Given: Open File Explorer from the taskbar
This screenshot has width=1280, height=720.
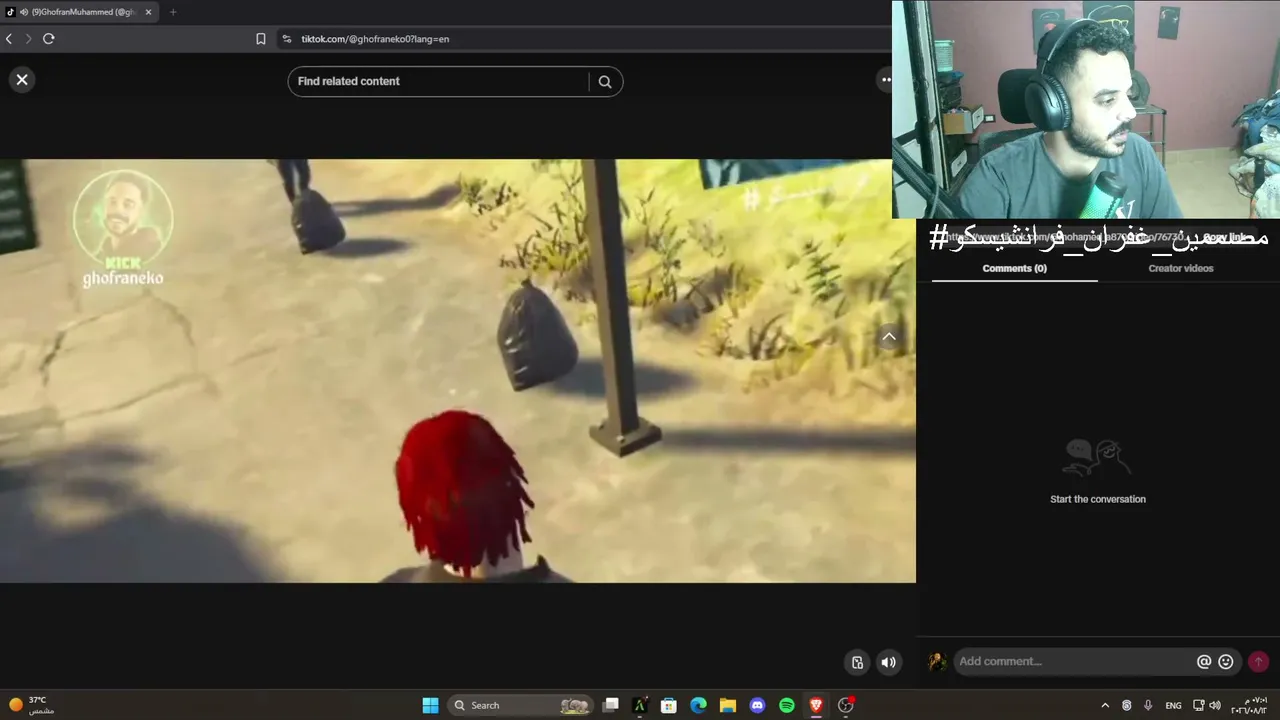Looking at the screenshot, I should (728, 705).
